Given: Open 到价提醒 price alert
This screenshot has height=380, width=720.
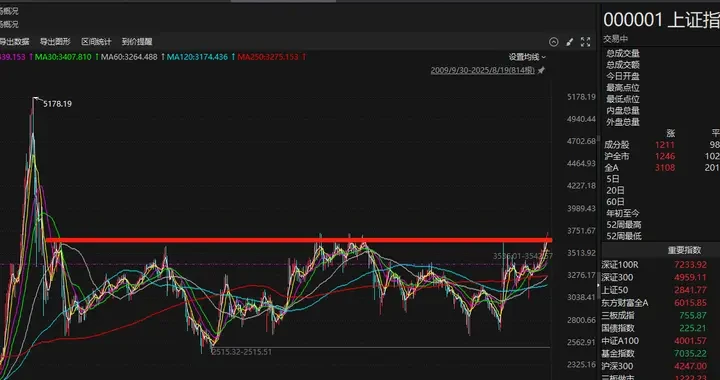Looking at the screenshot, I should (x=137, y=42).
